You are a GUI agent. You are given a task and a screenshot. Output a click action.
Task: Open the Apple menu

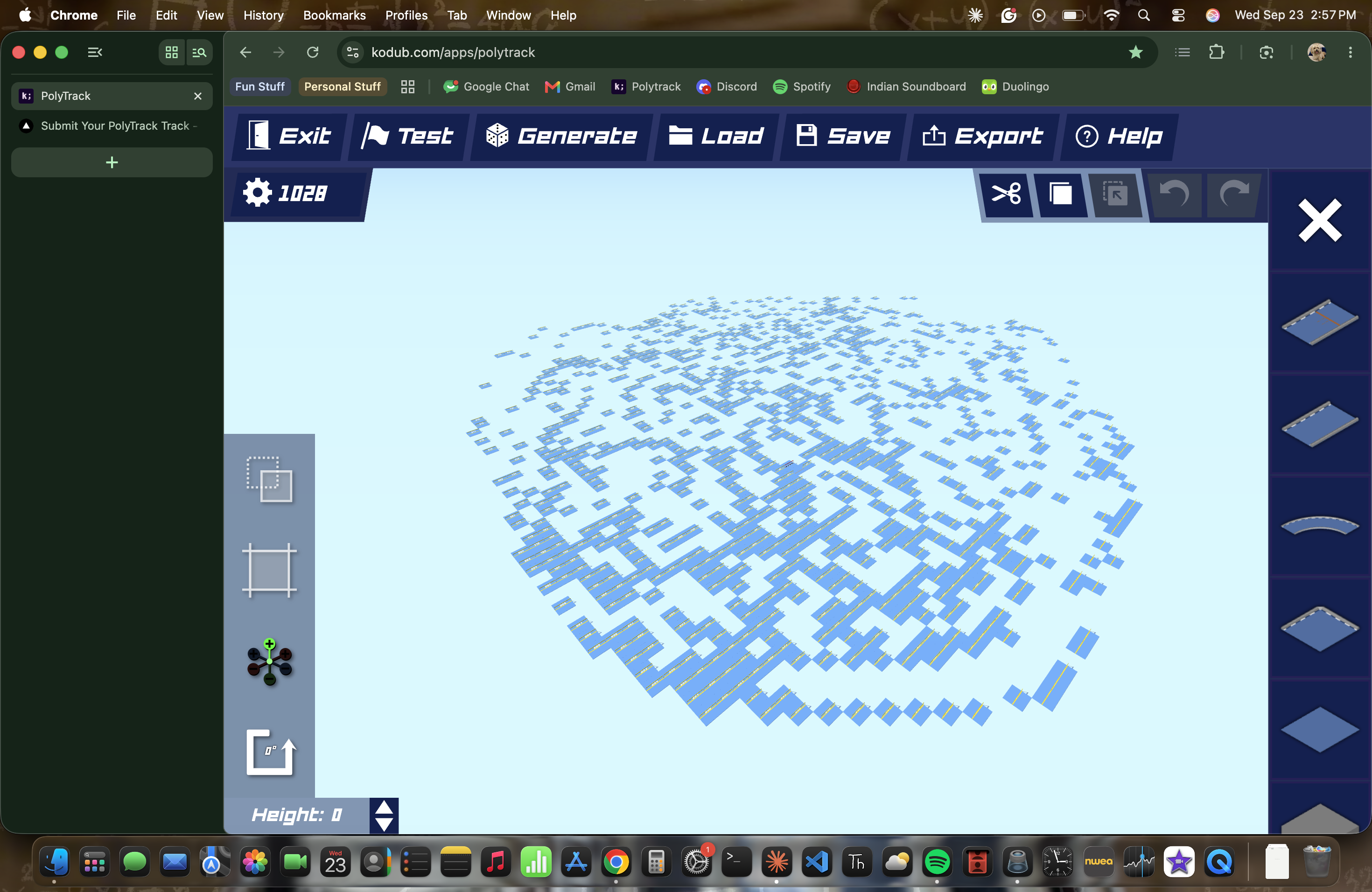[x=25, y=15]
